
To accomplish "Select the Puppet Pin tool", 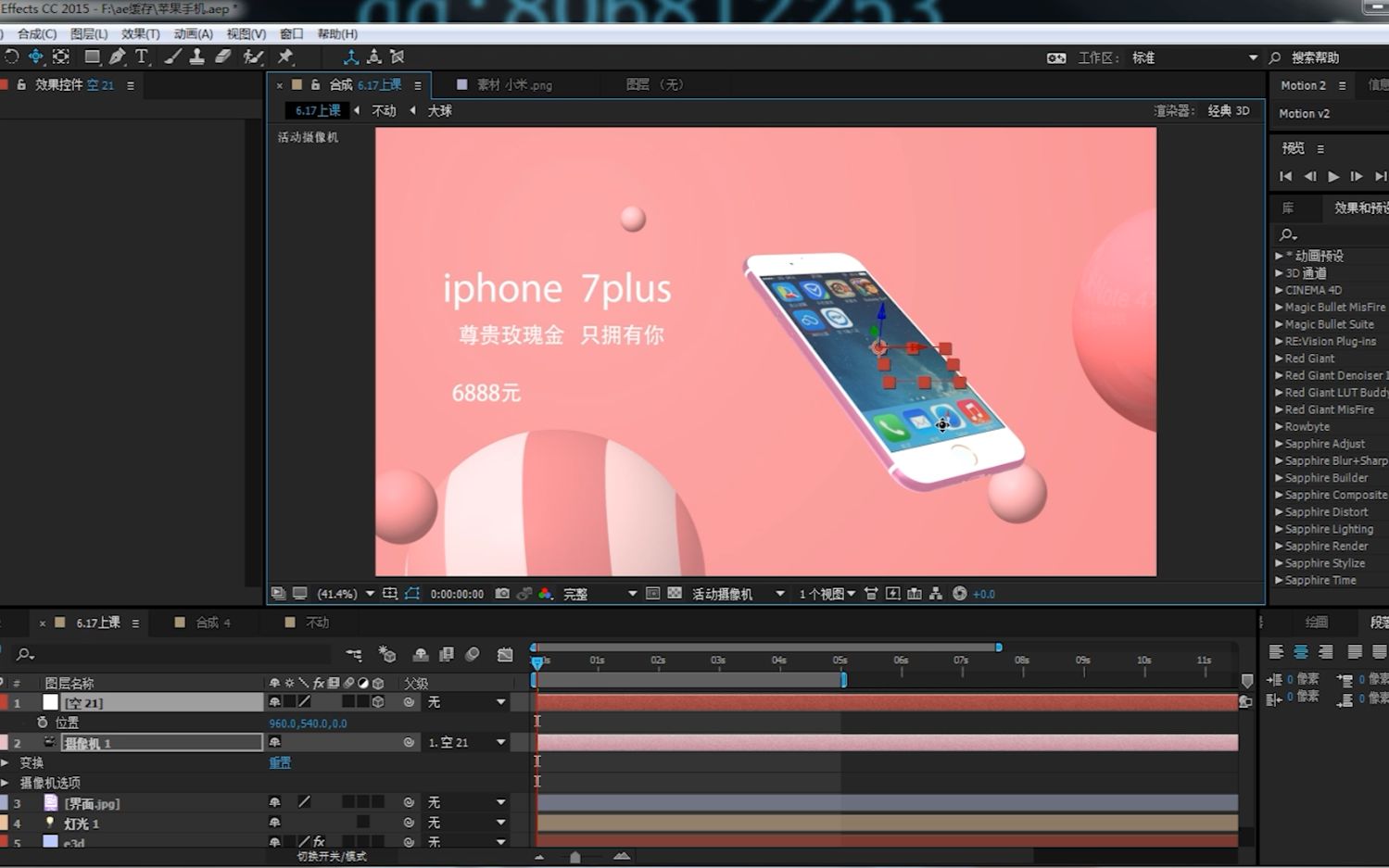I will pos(285,57).
